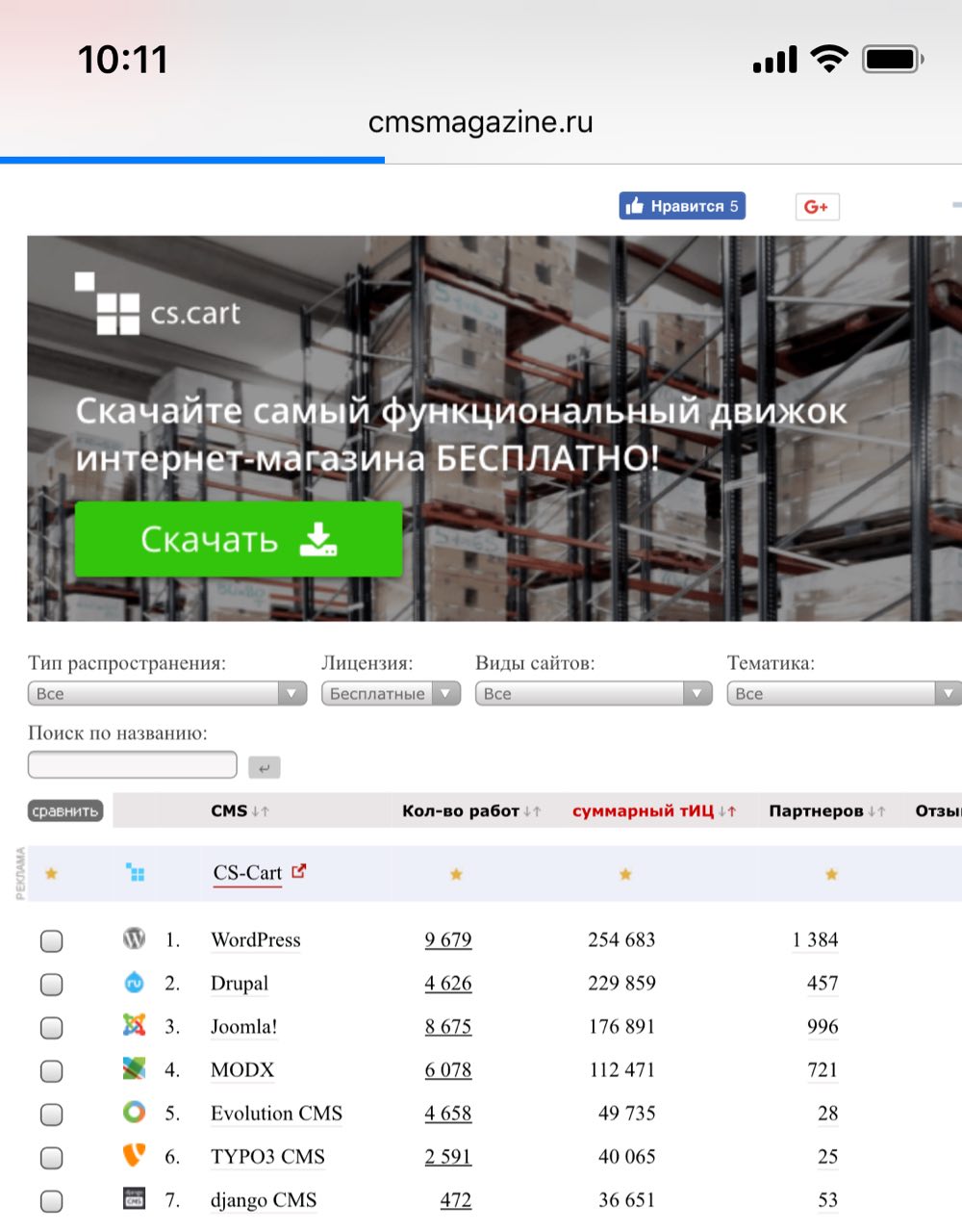Click the search submit enter-arrow button
962x1232 pixels.
(264, 767)
